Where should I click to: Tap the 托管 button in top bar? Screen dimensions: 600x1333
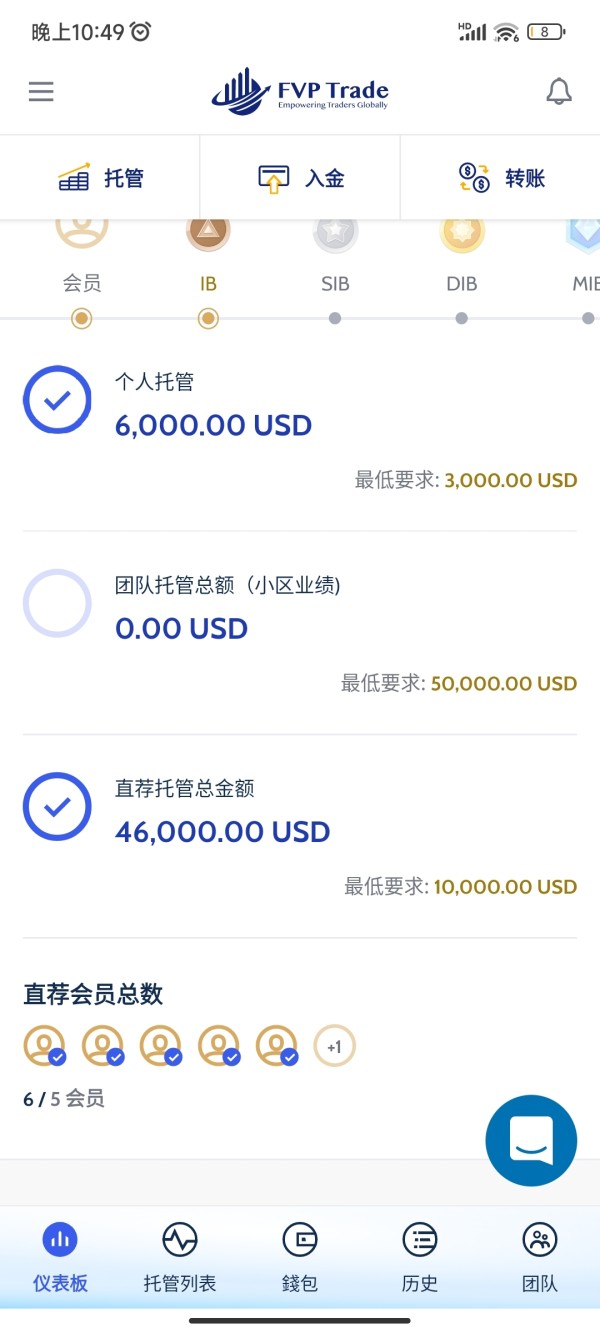click(x=100, y=178)
